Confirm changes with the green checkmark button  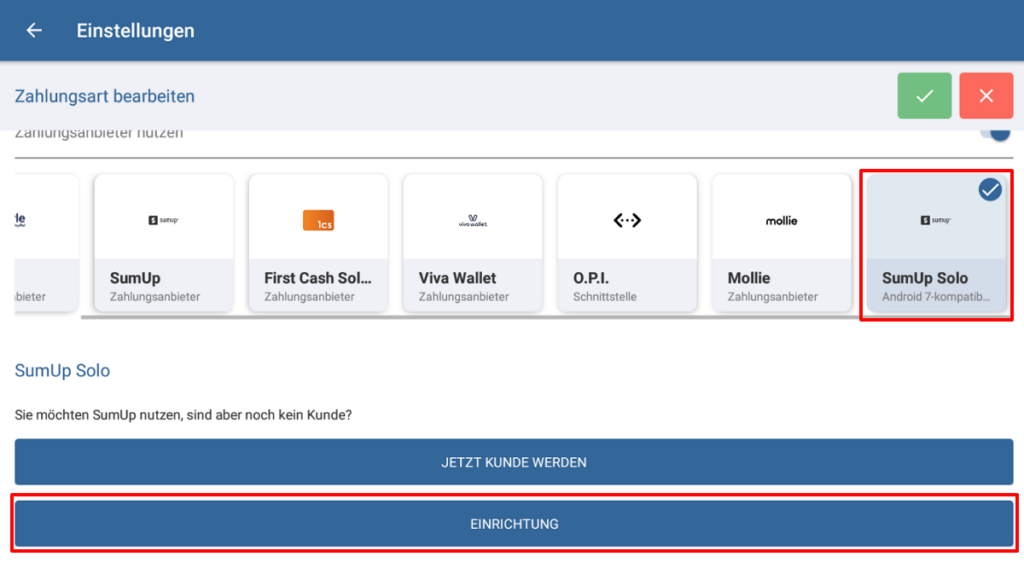[x=924, y=96]
